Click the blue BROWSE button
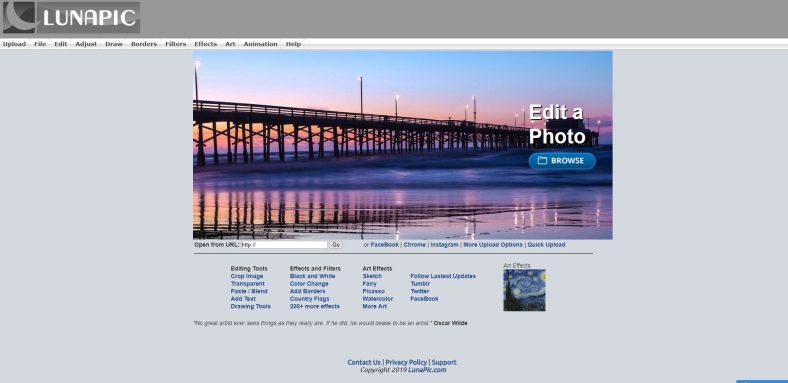This screenshot has height=383, width=788. tap(562, 161)
